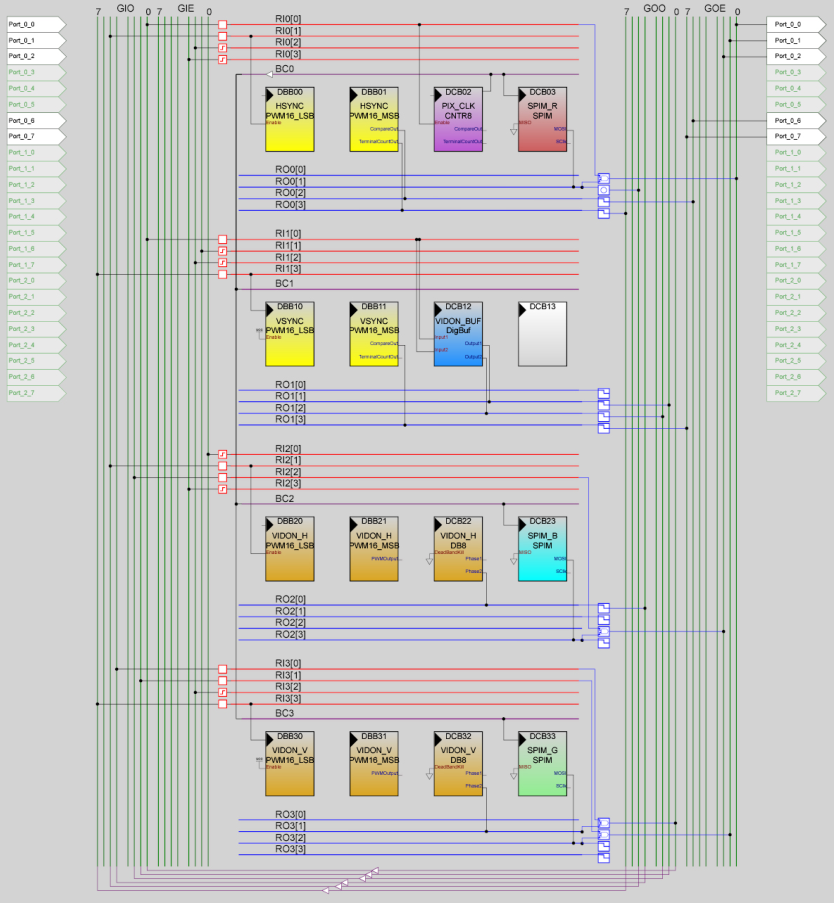Click the empty DCB13 digital block
The height and width of the screenshot is (903, 835).
[x=542, y=334]
